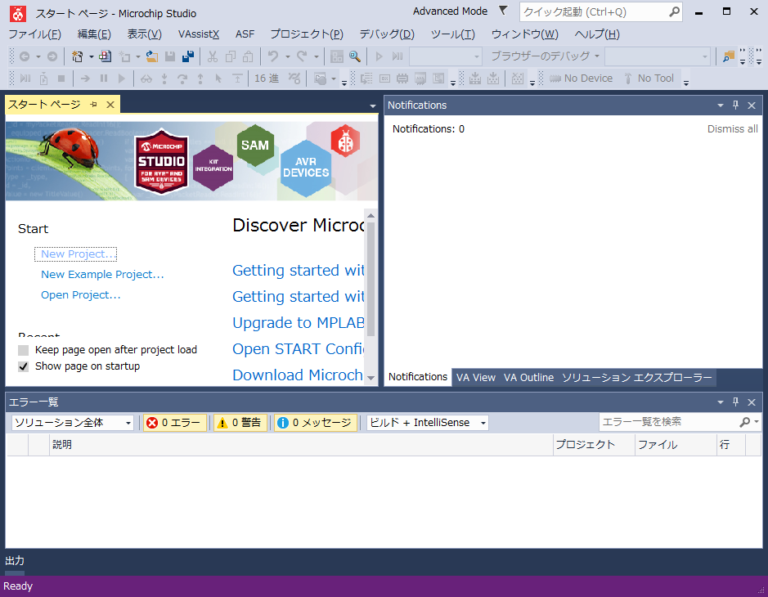This screenshot has height=597, width=768.
Task: Uncheck Show page on startup
Action: coord(24,366)
